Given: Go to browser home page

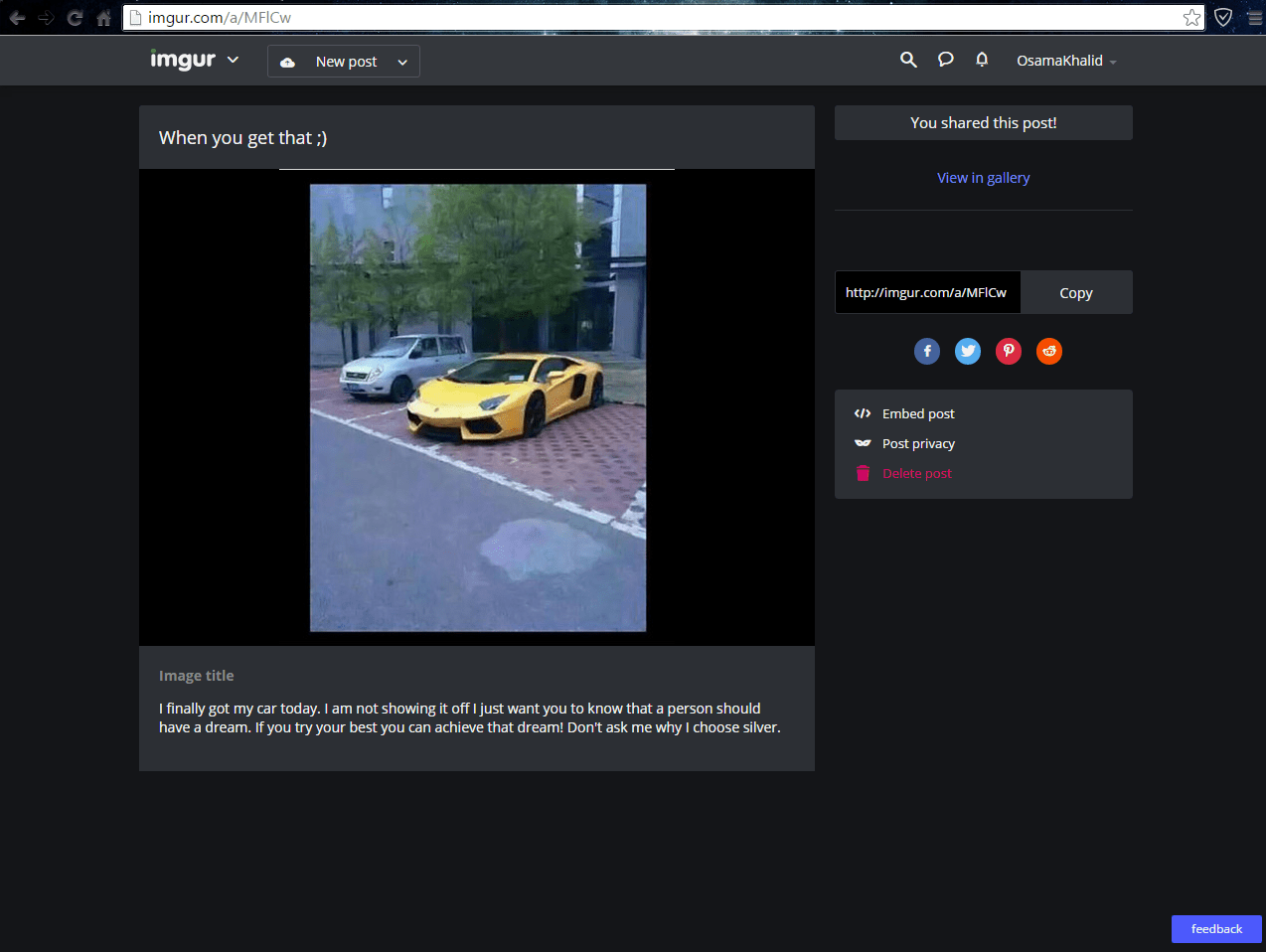Looking at the screenshot, I should [x=103, y=18].
